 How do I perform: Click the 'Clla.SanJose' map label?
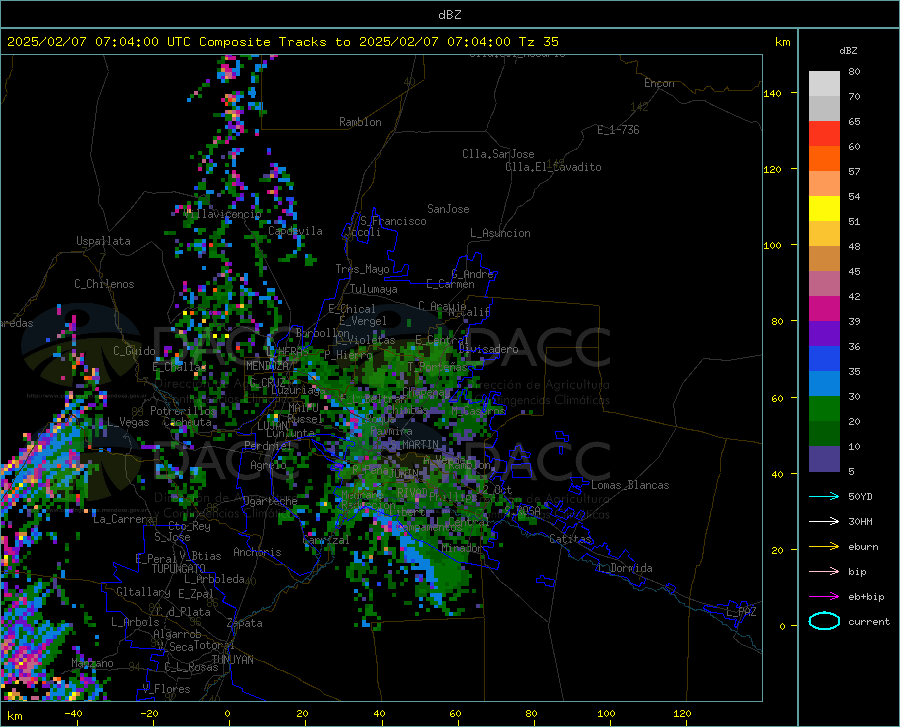pos(498,154)
